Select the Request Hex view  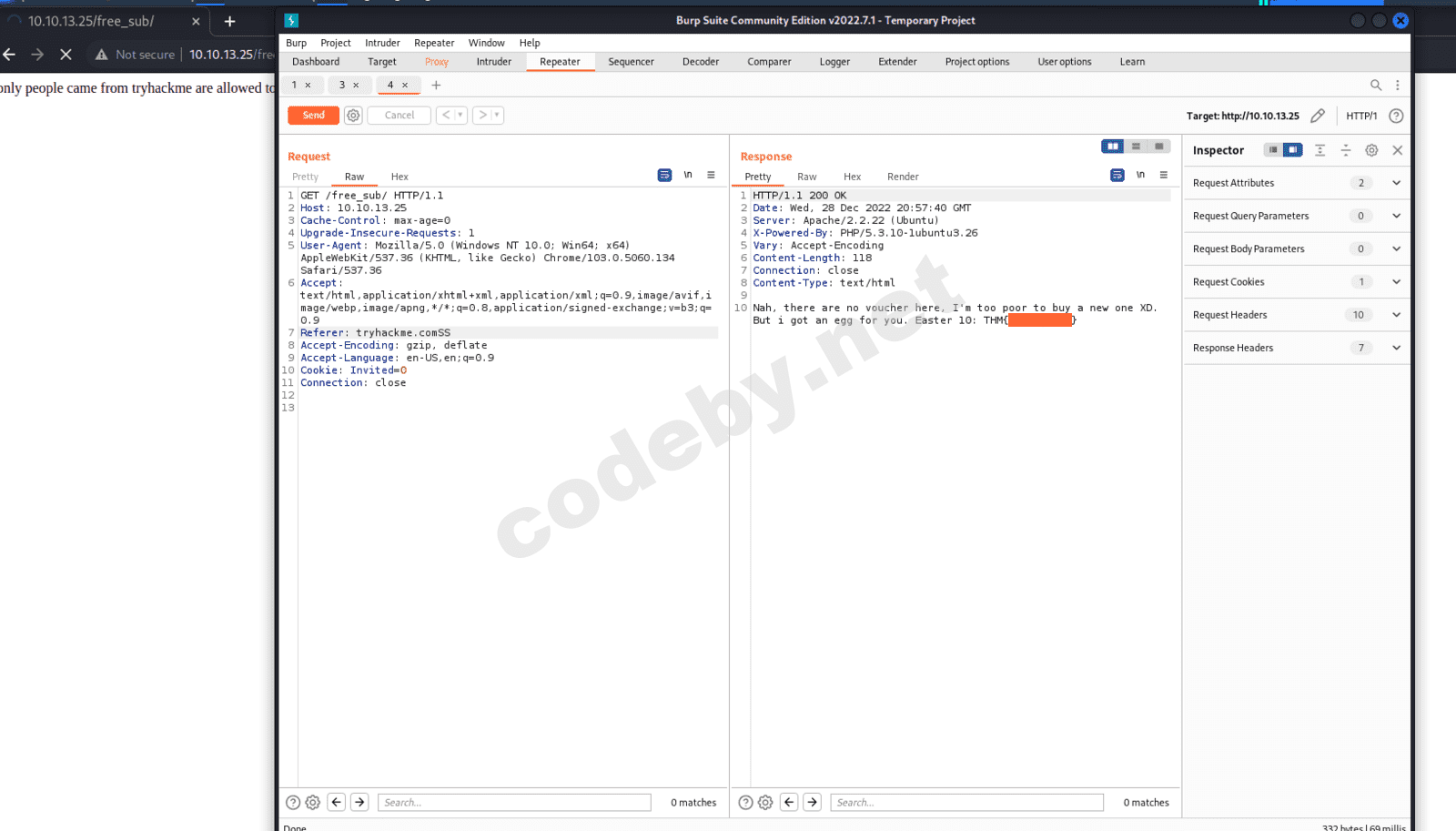(x=399, y=177)
